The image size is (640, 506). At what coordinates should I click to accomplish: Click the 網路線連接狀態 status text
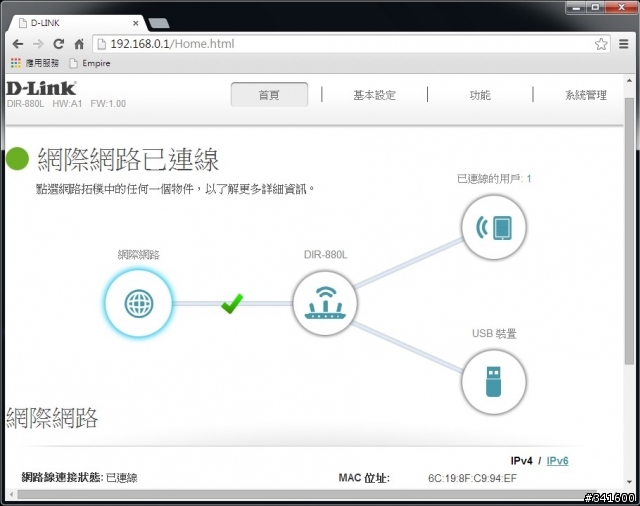pyautogui.click(x=79, y=477)
